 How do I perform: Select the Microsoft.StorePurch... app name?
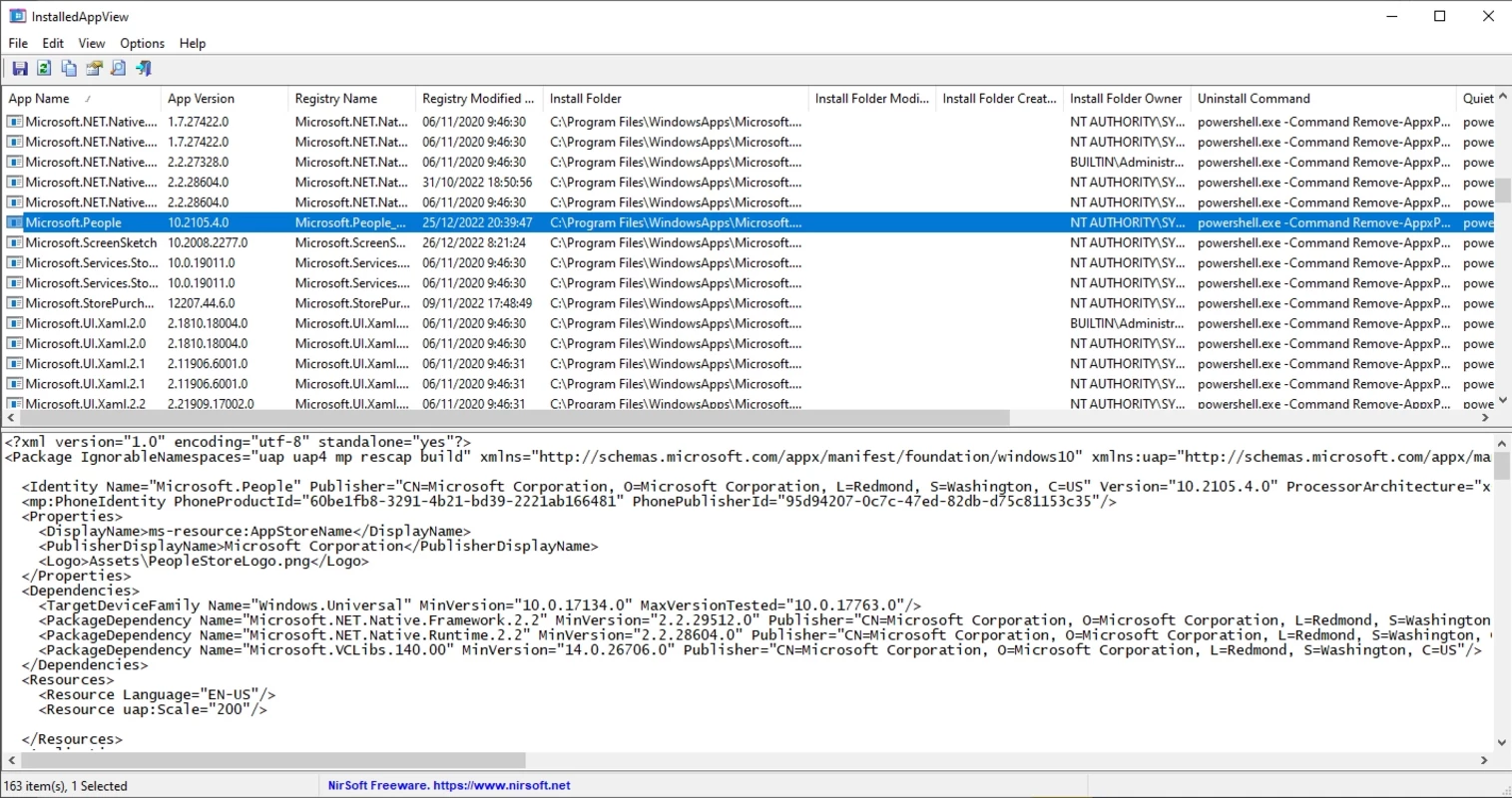coord(90,303)
